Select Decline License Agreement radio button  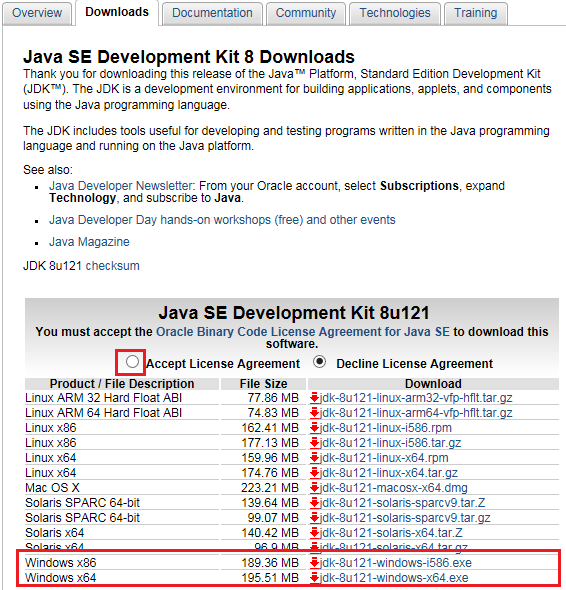(320, 362)
